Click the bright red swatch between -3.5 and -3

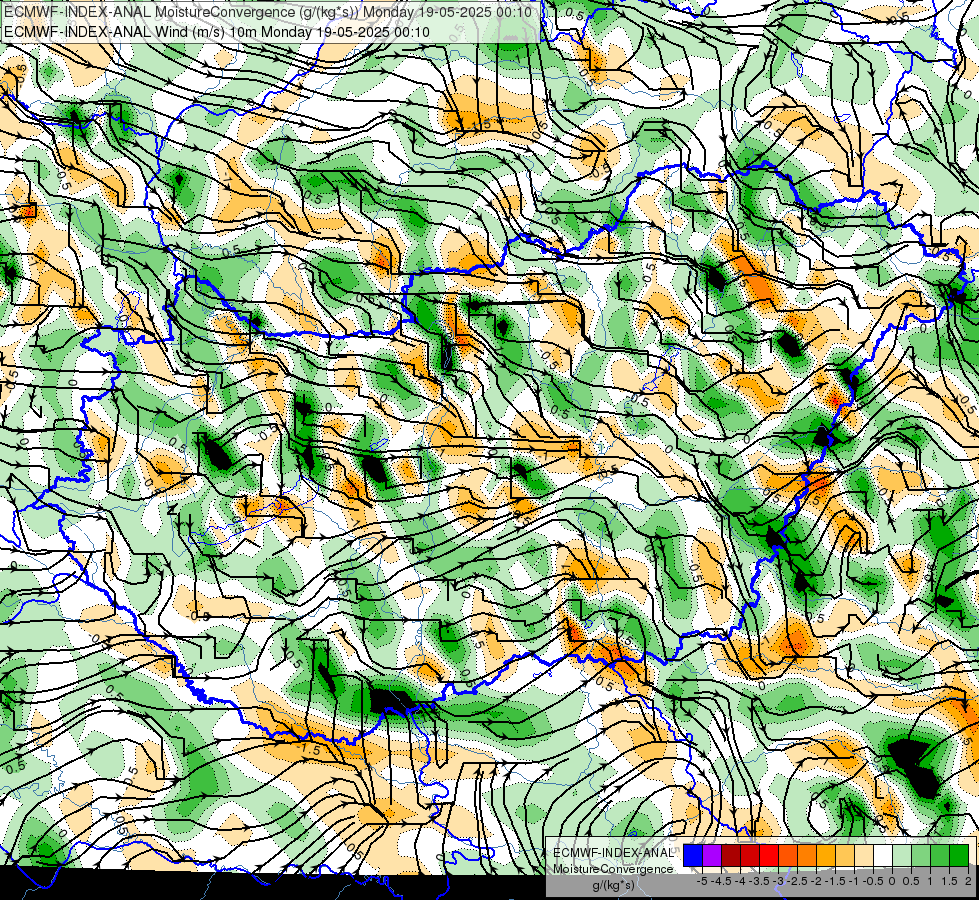point(769,856)
